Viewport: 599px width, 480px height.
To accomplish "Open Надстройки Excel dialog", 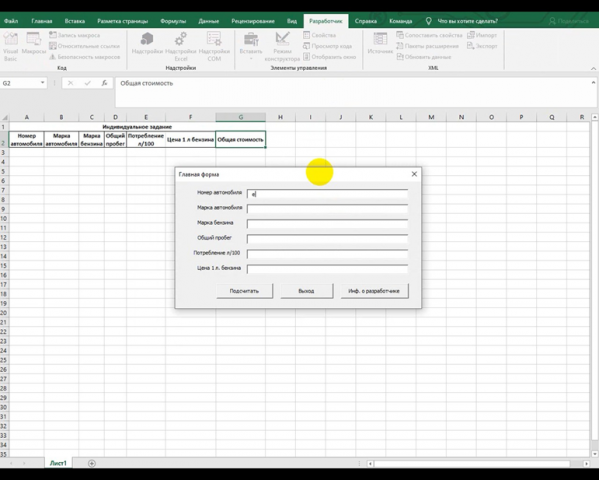I will pyautogui.click(x=181, y=47).
